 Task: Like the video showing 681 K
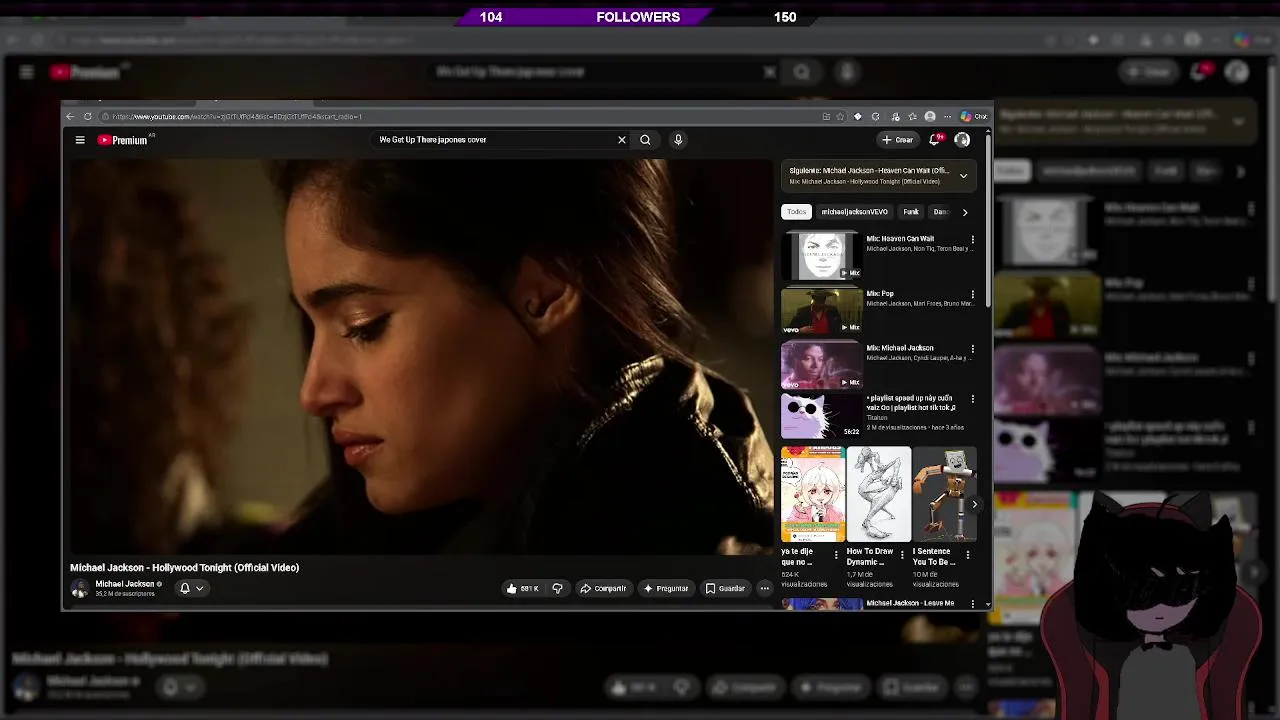(523, 588)
